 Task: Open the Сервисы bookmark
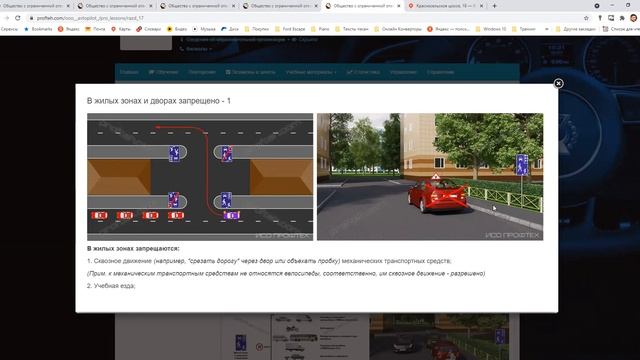pyautogui.click(x=9, y=29)
